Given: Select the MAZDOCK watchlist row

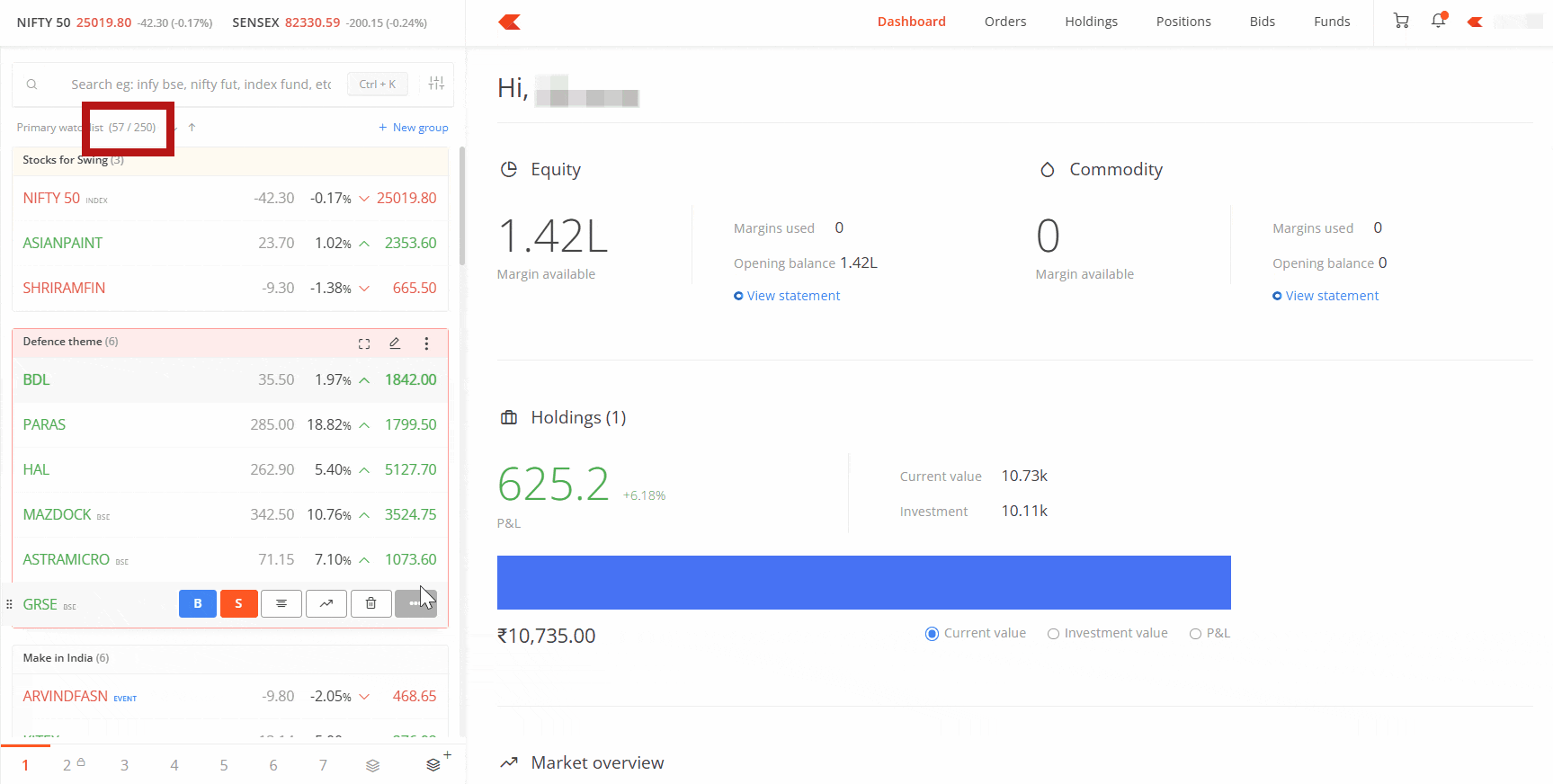Looking at the screenshot, I should (230, 515).
